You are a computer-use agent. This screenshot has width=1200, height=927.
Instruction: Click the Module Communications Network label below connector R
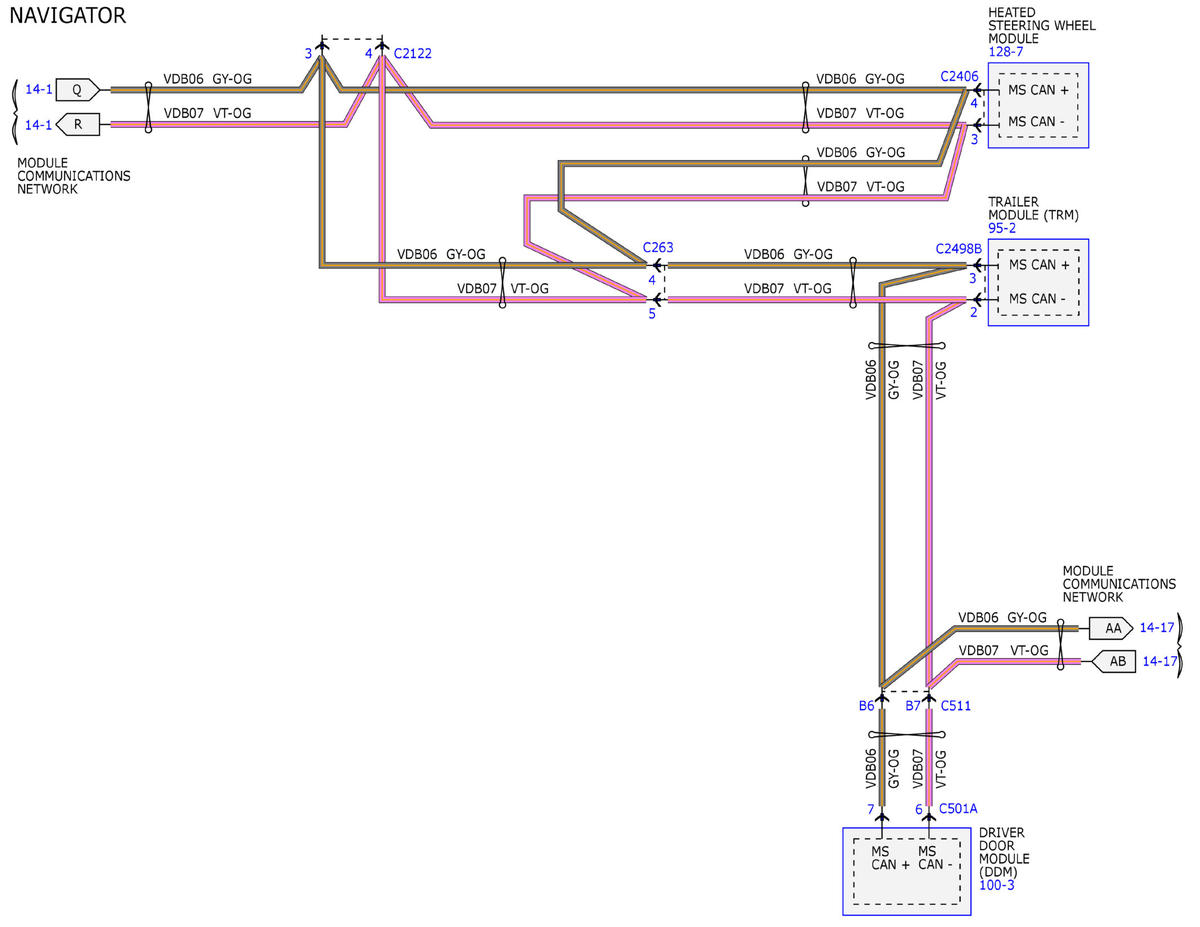(74, 175)
